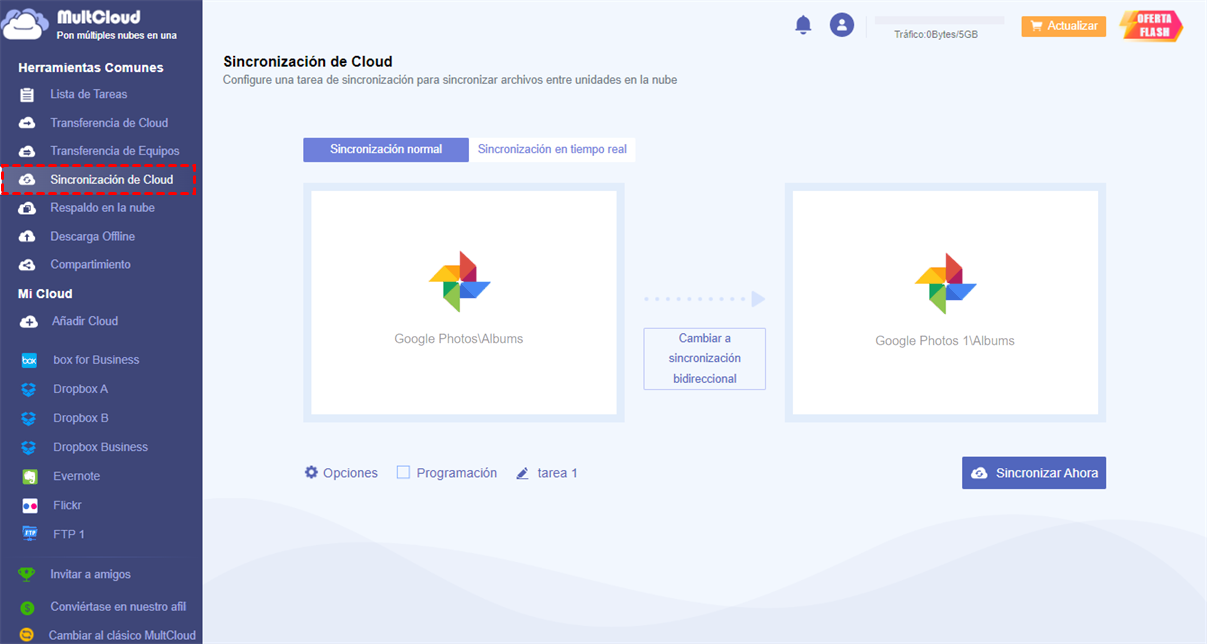This screenshot has width=1207, height=644.
Task: Click the FTP 1 icon
Action: coord(30,534)
